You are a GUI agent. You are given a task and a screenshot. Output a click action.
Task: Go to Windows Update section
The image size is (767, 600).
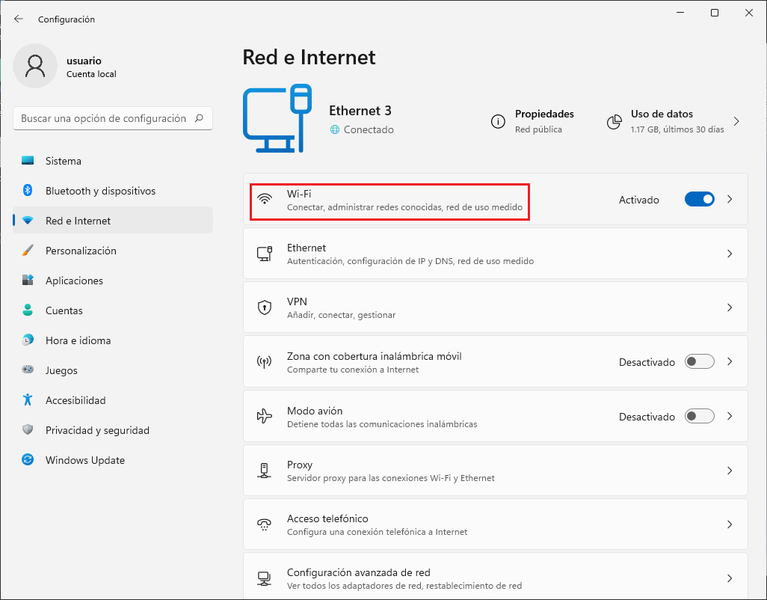(x=113, y=460)
